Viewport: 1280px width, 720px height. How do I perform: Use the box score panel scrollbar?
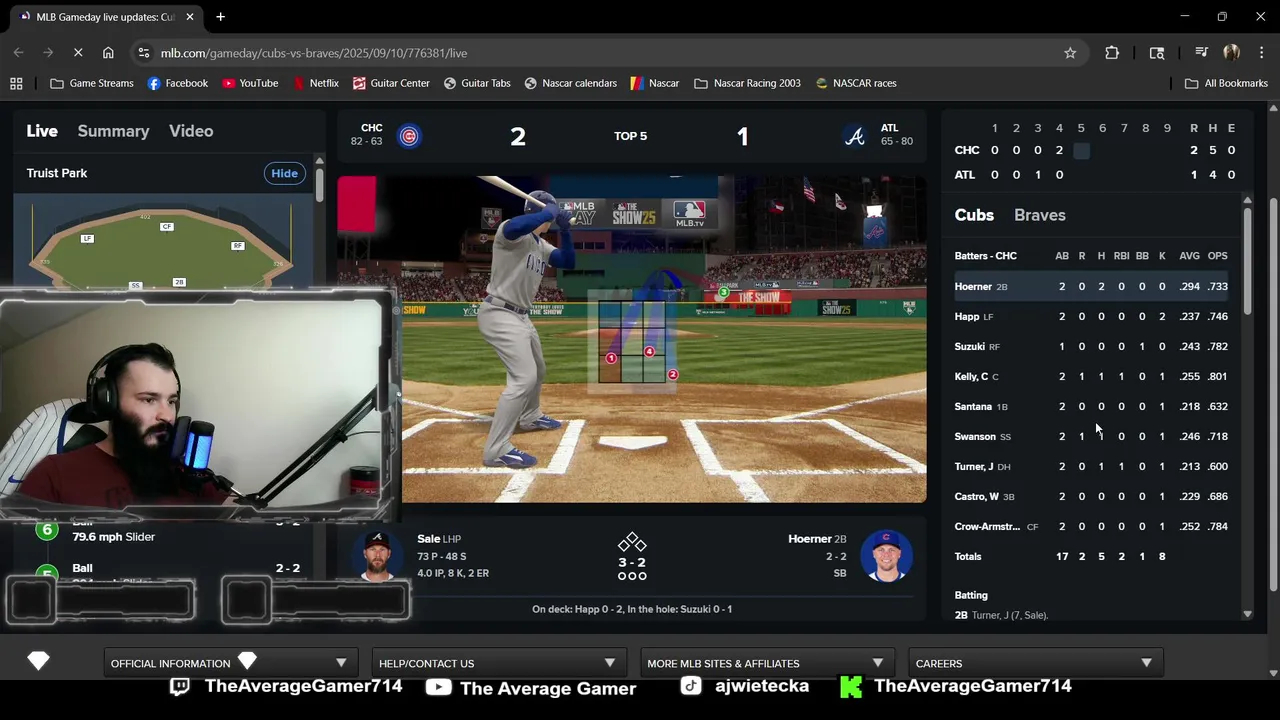coord(1247,262)
